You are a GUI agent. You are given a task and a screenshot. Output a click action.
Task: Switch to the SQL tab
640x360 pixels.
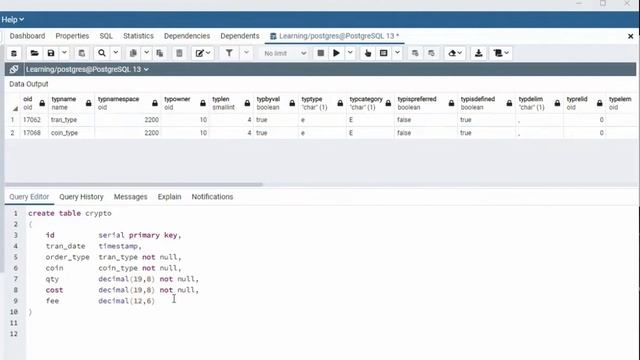coord(106,36)
